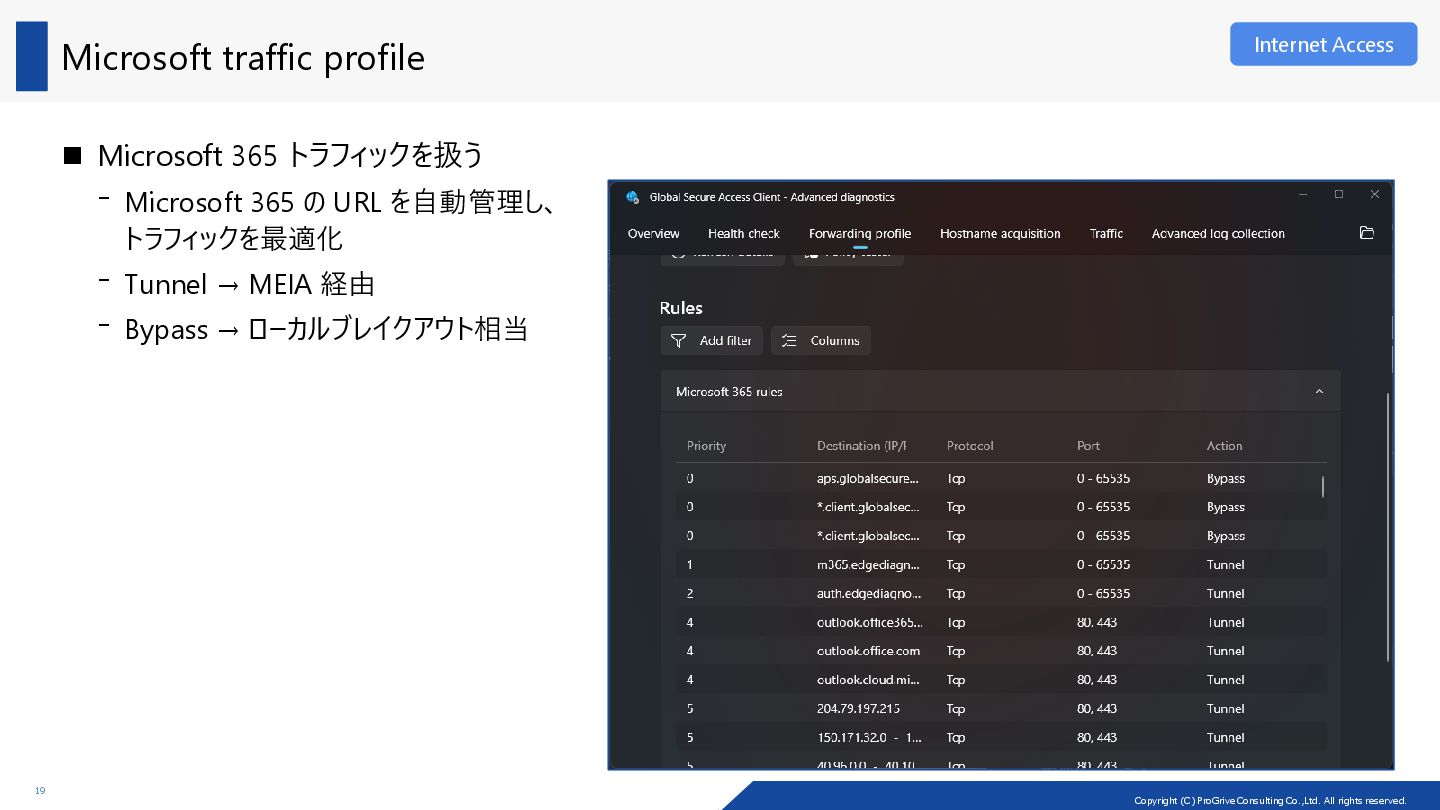Click Tcp protocol in the m365.edgediagn... row
Viewport: 1440px width, 810px height.
[x=956, y=565]
